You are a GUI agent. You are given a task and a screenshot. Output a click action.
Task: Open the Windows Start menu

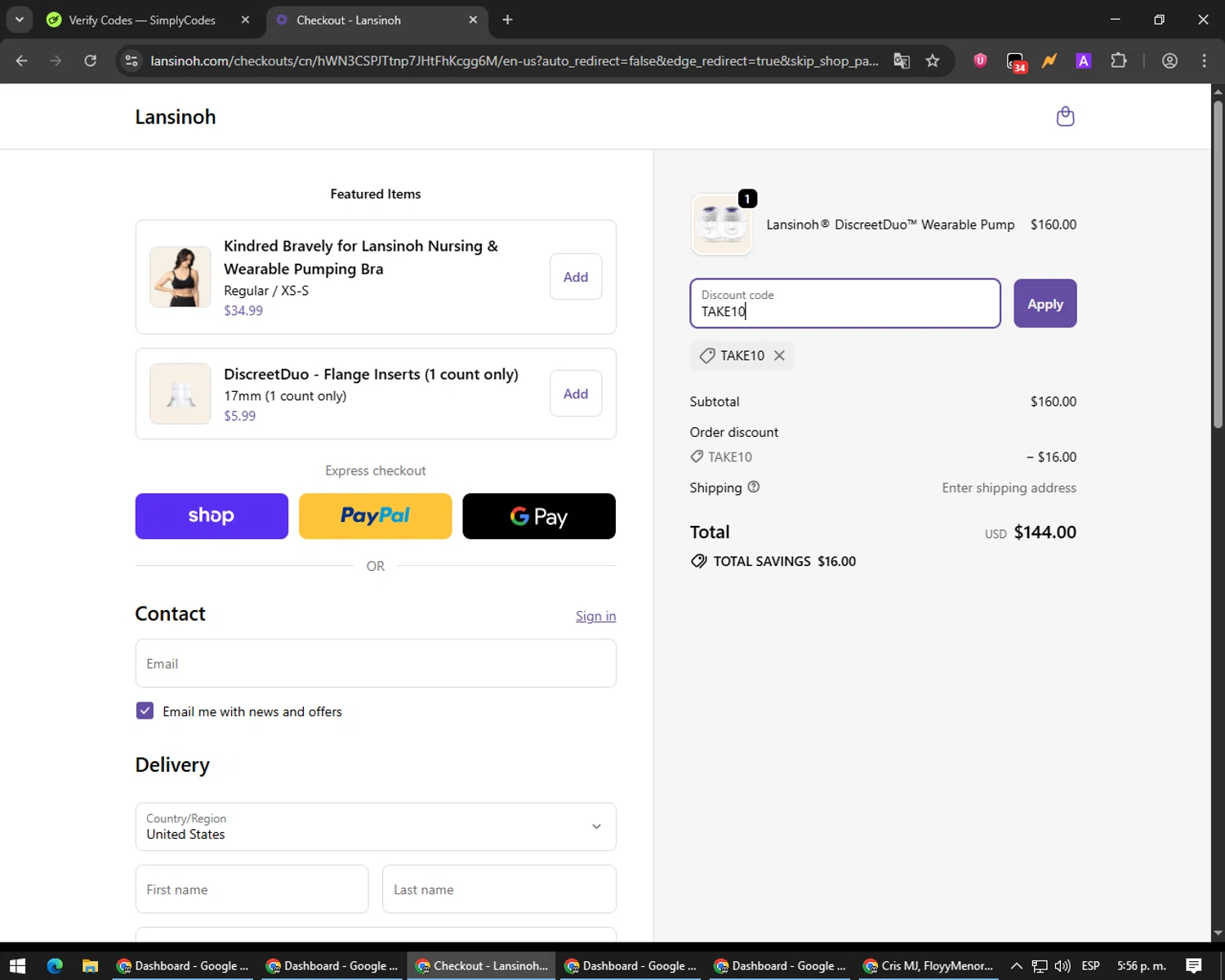(x=17, y=966)
